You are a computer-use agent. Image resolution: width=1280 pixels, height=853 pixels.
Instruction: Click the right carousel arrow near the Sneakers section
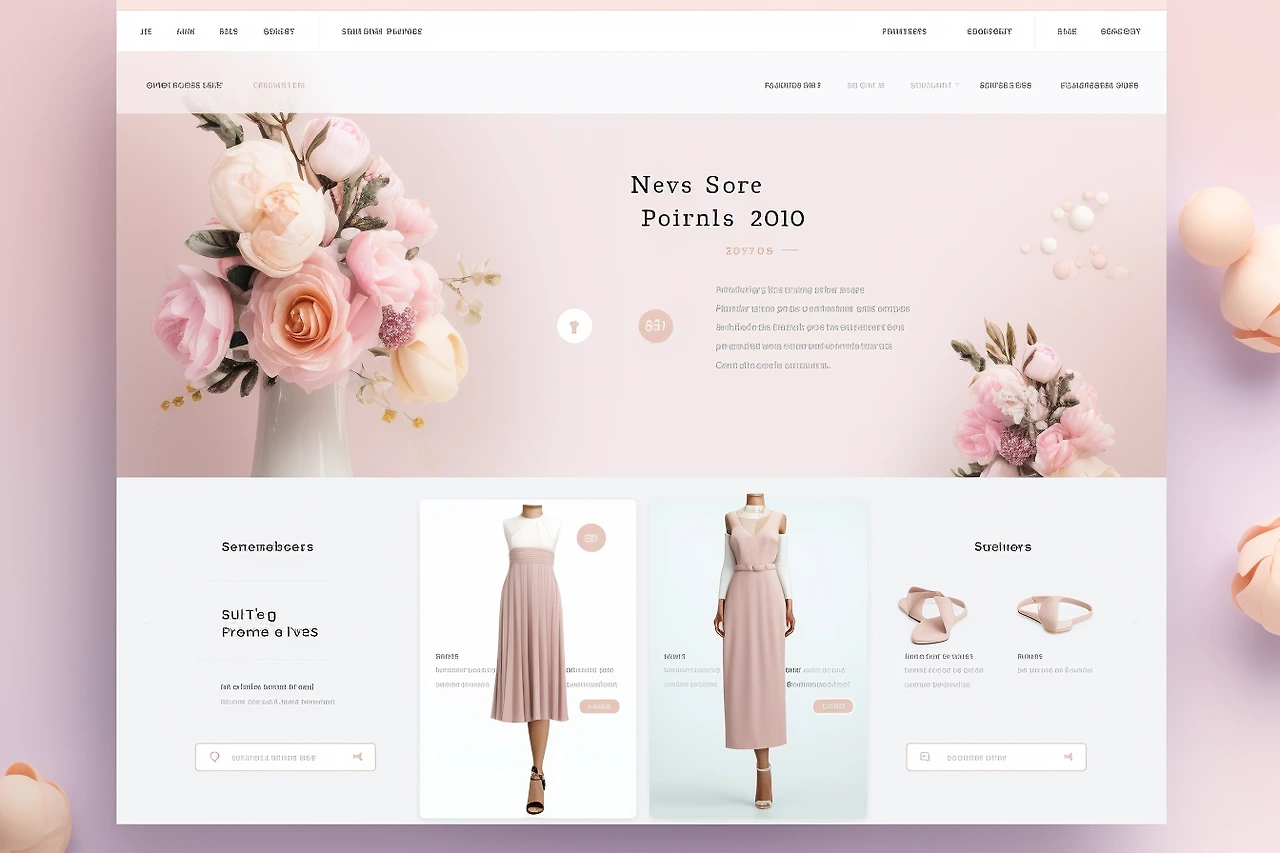point(1134,622)
